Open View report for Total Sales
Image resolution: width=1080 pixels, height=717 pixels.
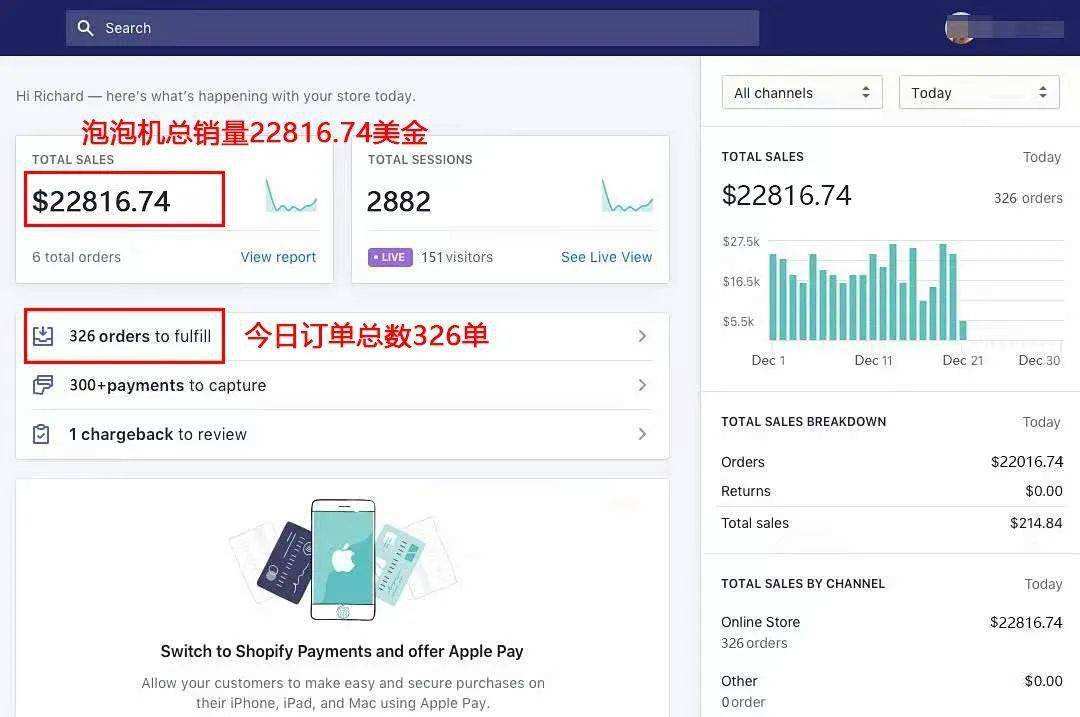point(278,257)
